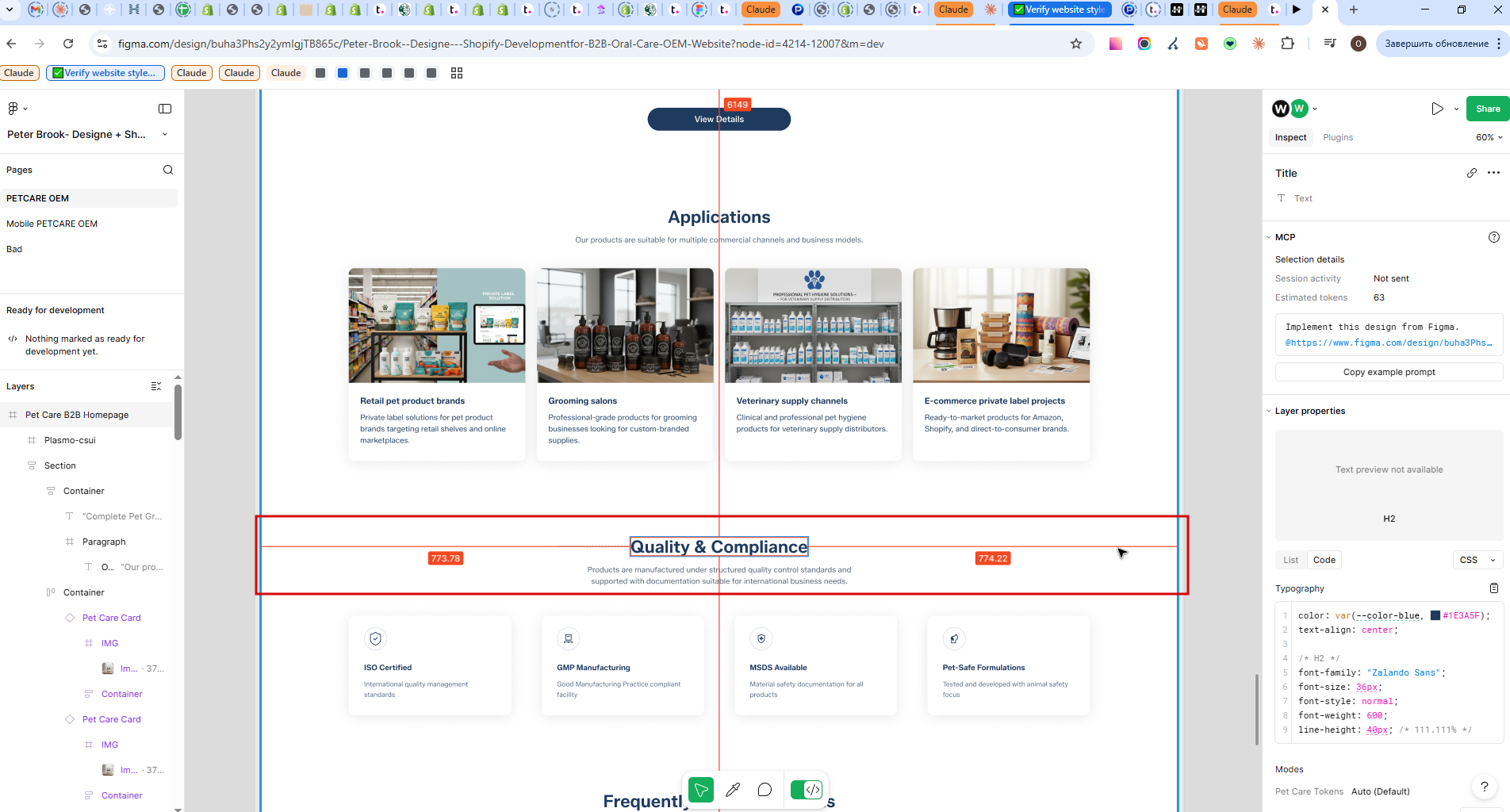This screenshot has width=1510, height=812.
Task: Switch properties view to List
Action: coord(1291,560)
